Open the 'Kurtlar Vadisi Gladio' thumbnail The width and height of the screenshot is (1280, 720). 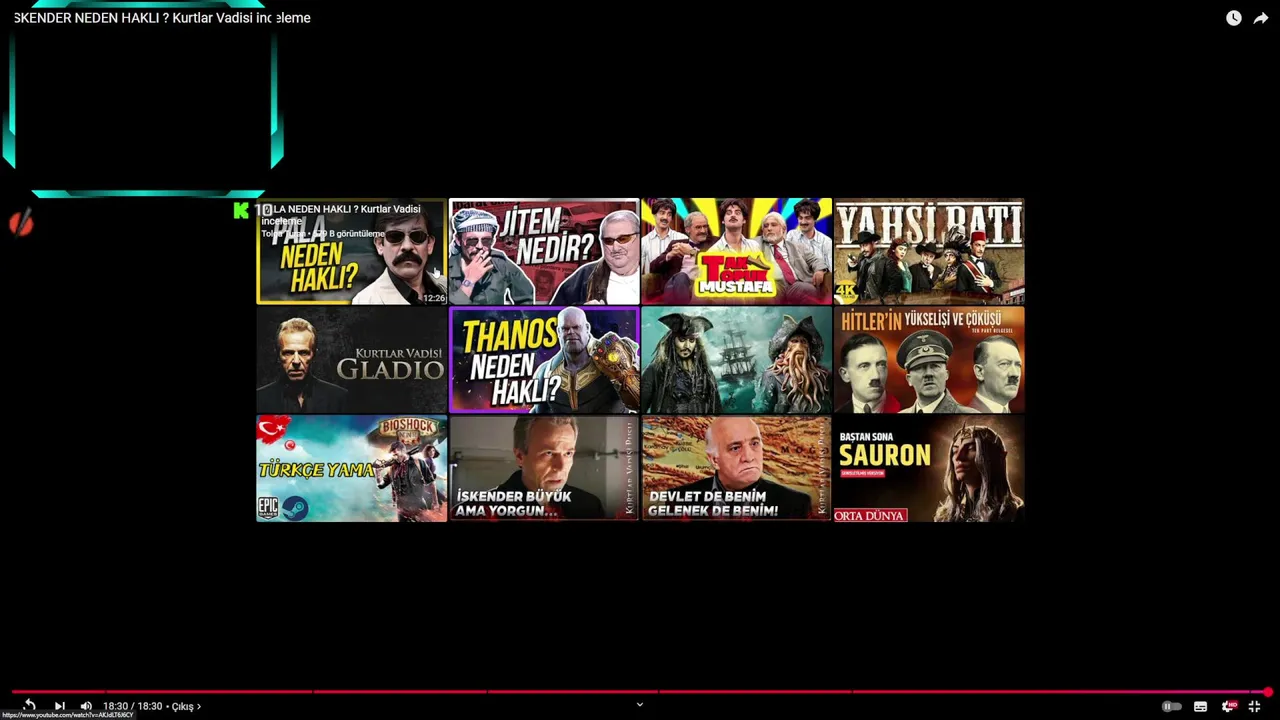click(x=351, y=360)
